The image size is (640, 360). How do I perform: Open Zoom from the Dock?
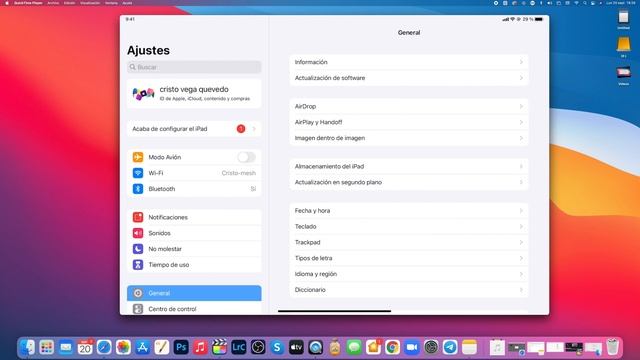point(412,347)
